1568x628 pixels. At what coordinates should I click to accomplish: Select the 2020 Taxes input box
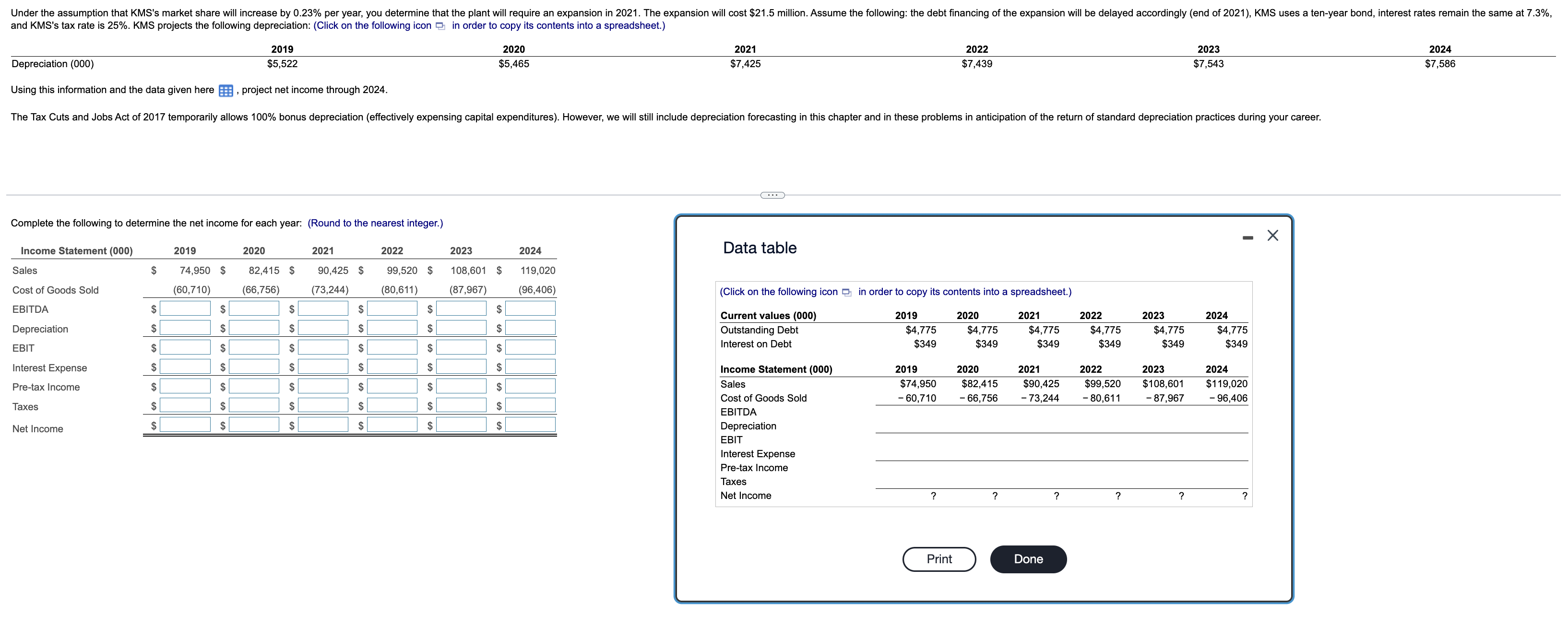(x=254, y=406)
